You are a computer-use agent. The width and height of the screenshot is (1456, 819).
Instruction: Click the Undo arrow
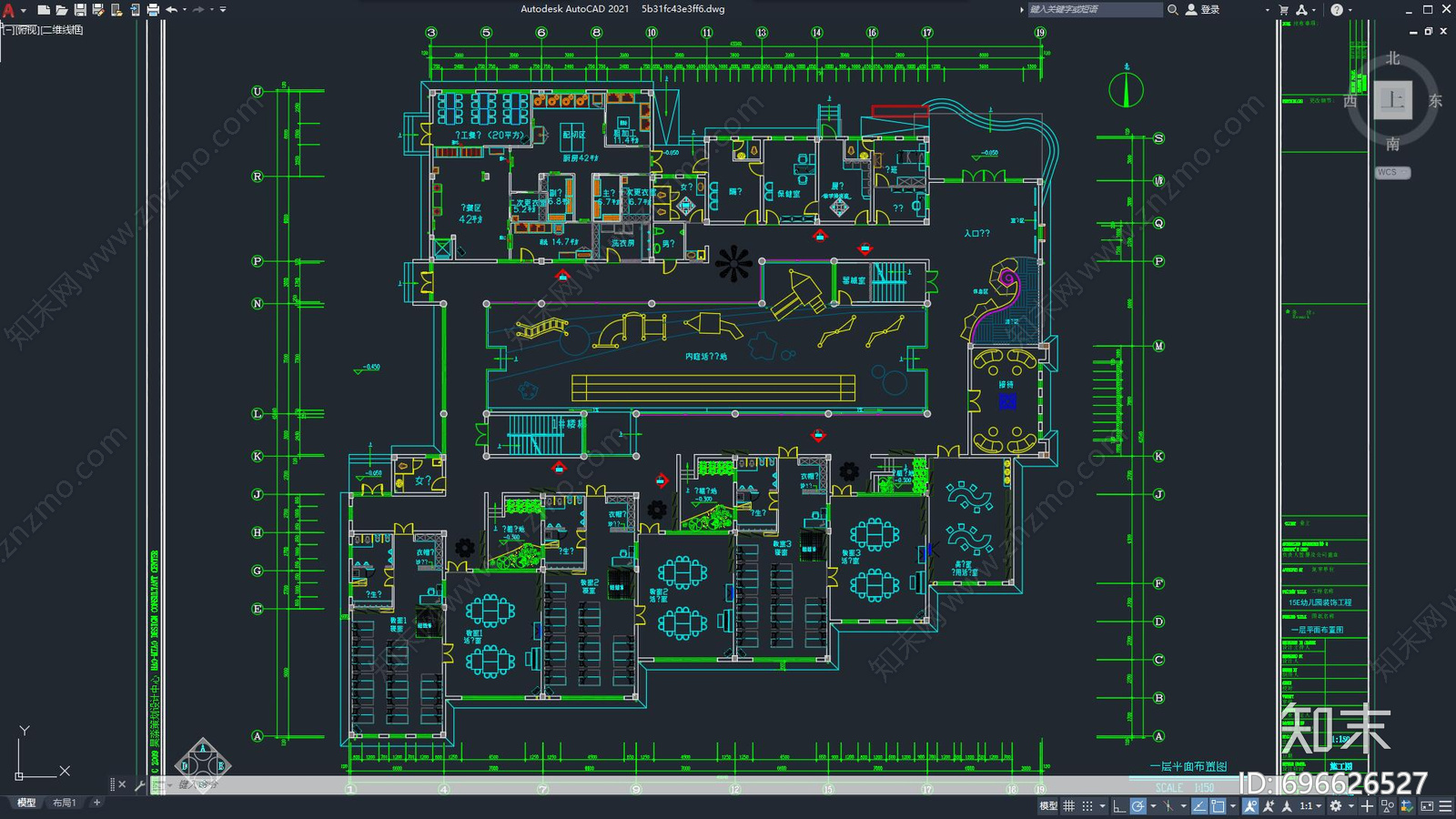pyautogui.click(x=171, y=10)
